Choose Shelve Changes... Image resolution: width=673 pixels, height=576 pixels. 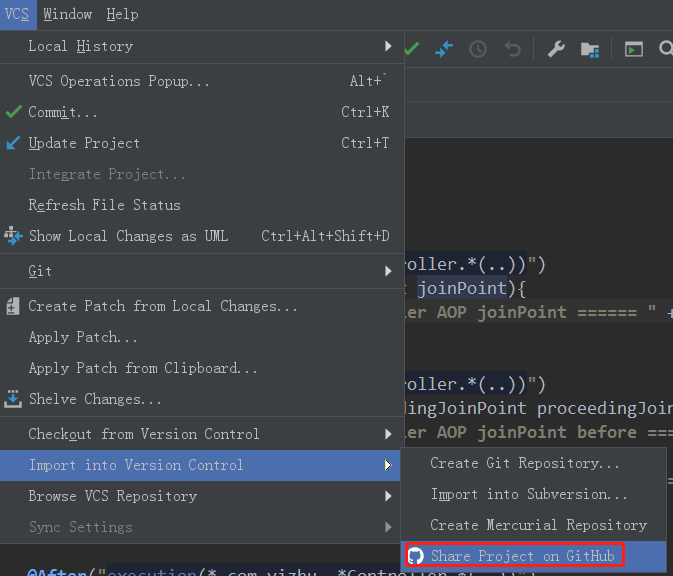(x=202, y=399)
